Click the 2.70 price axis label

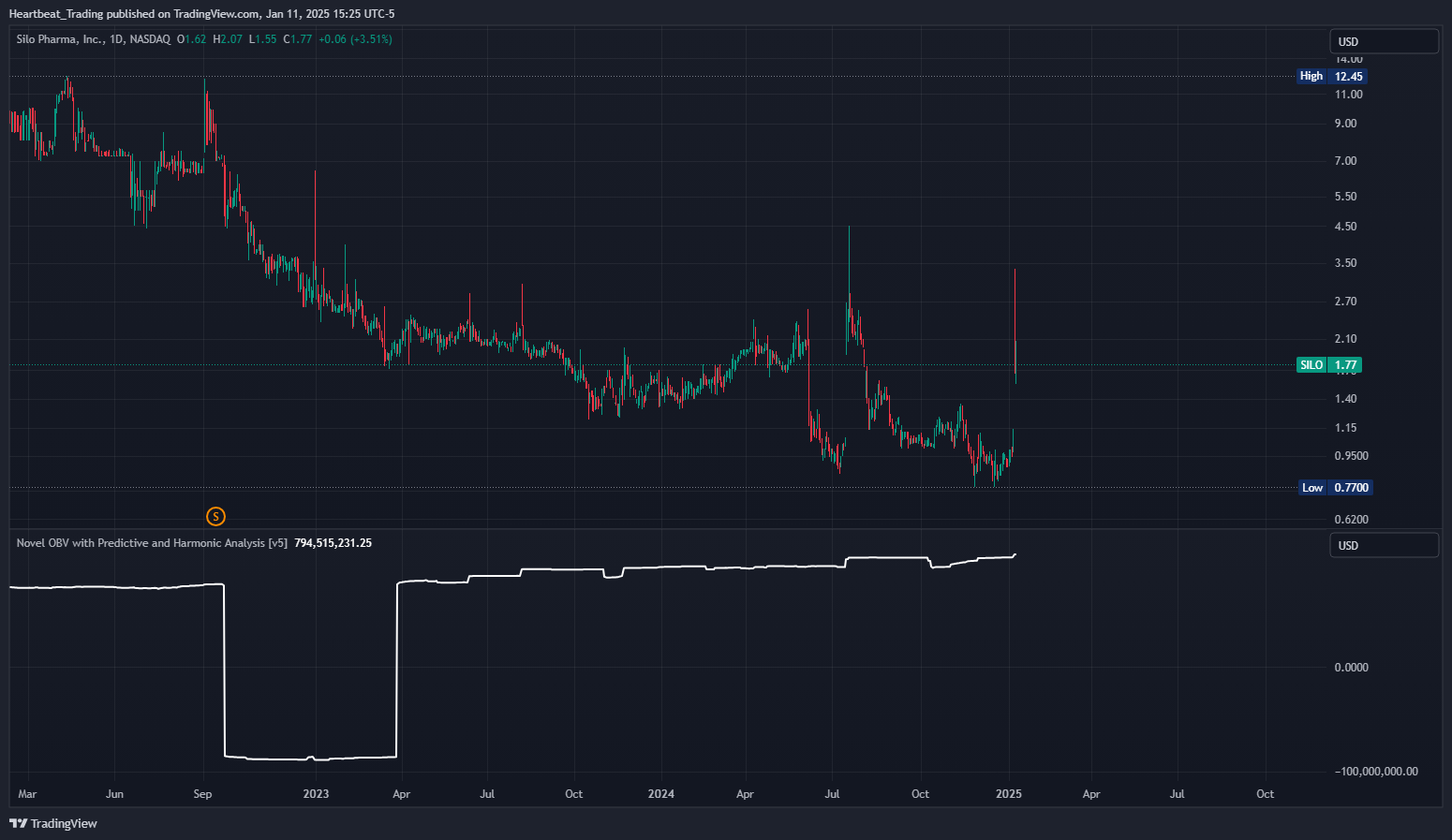[x=1346, y=302]
